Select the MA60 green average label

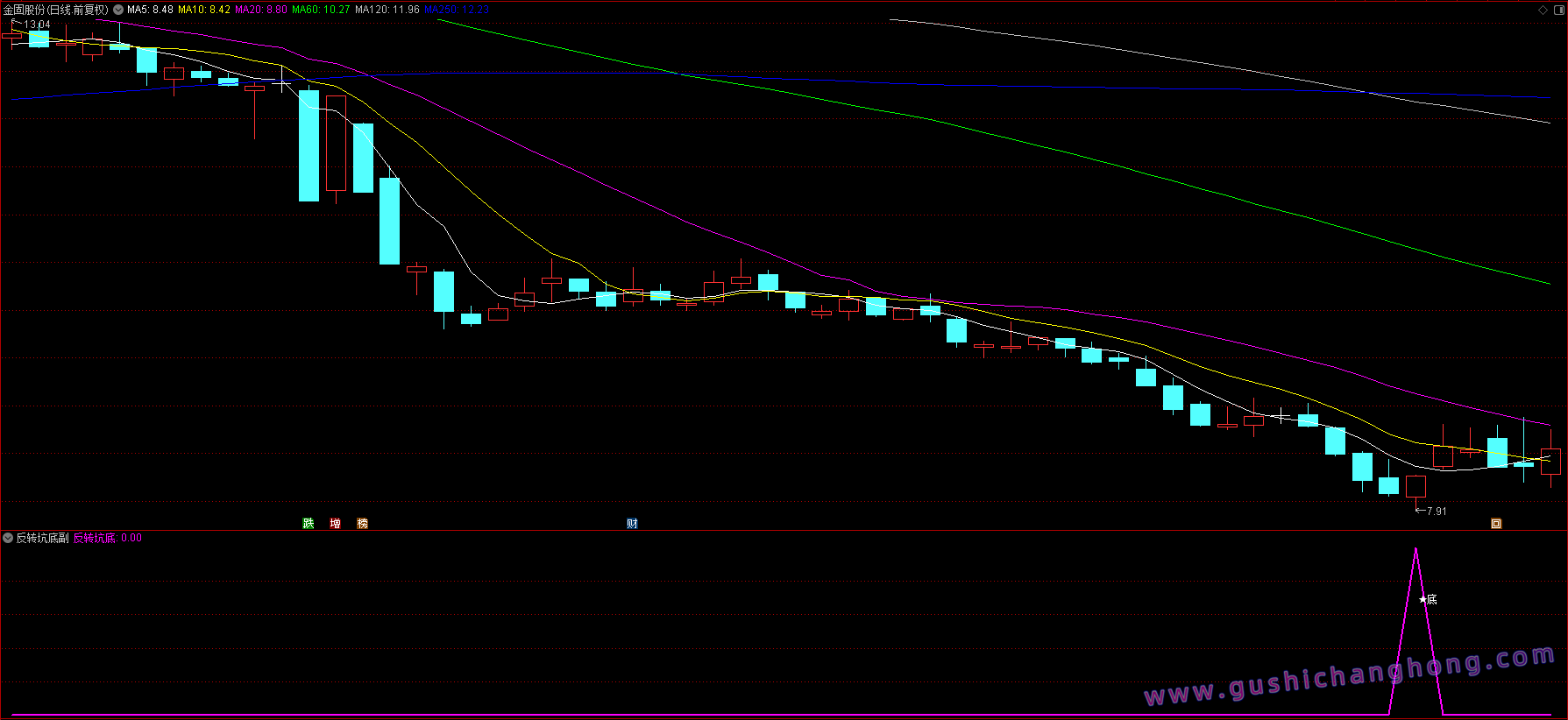pos(321,10)
